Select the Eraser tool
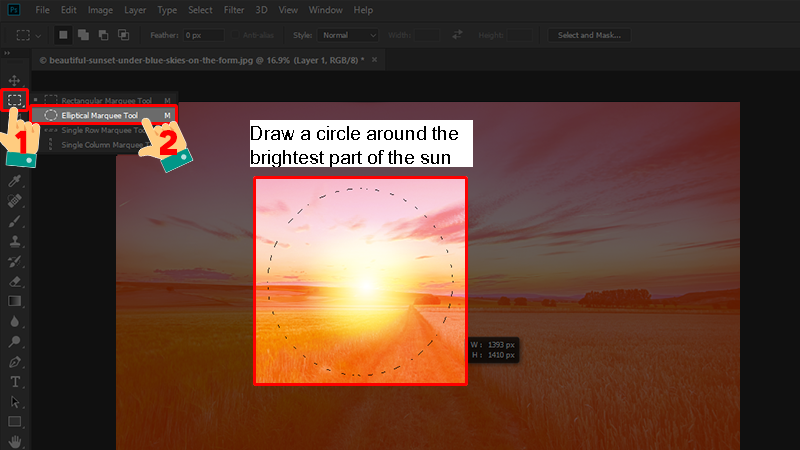The height and width of the screenshot is (450, 800). [x=14, y=281]
